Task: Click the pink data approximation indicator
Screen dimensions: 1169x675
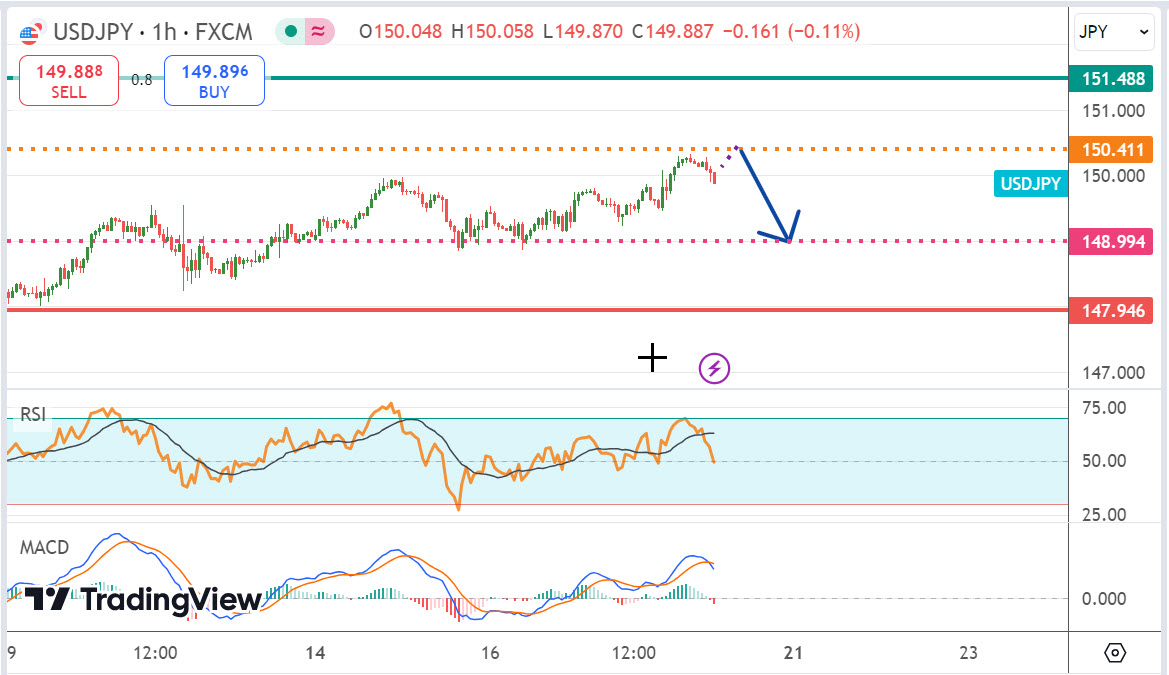Action: 318,32
